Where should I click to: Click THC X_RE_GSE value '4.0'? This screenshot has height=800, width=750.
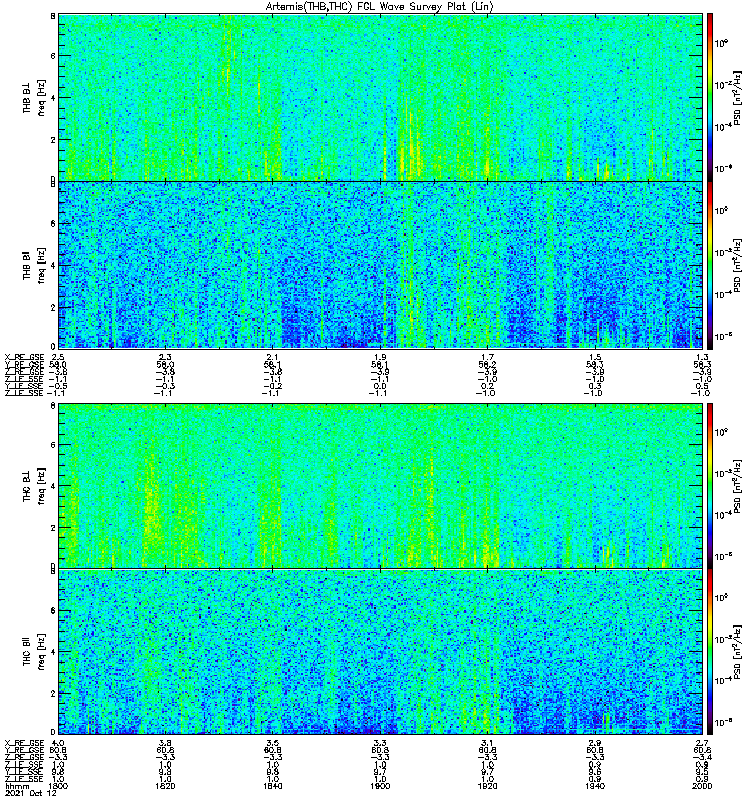(58, 743)
